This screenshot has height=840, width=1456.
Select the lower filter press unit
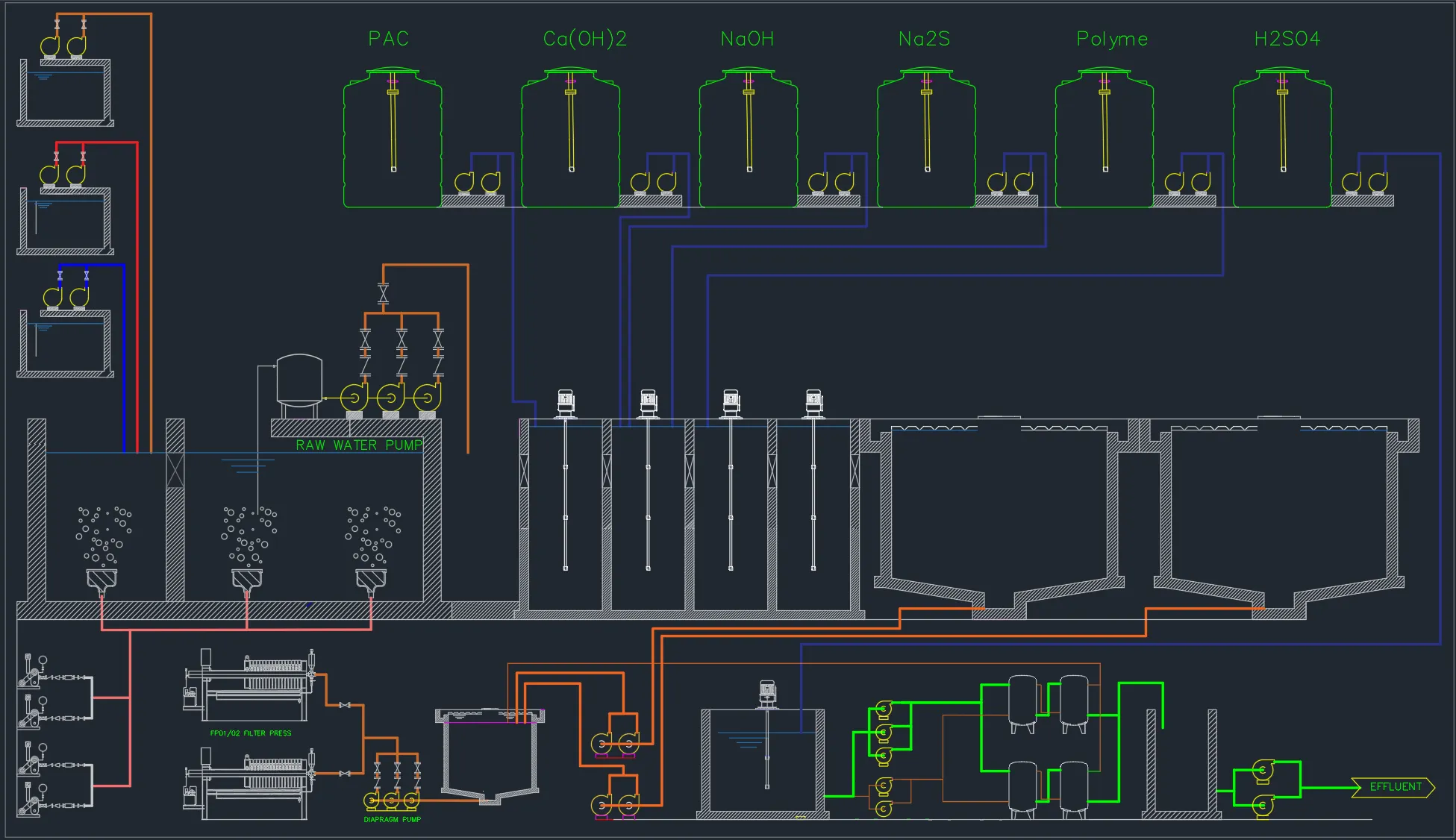point(249,783)
